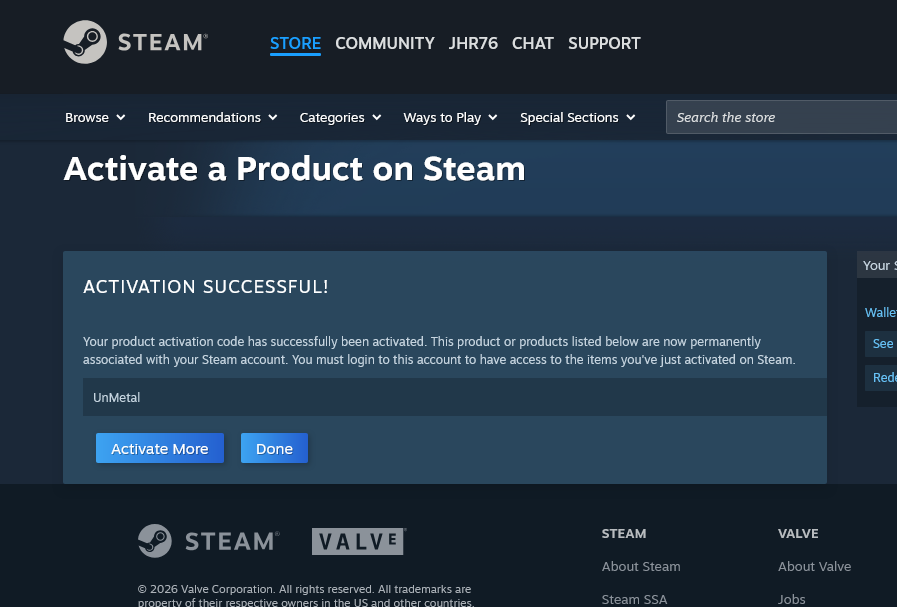Click the VALVE footer column heading
897x607 pixels.
point(797,533)
